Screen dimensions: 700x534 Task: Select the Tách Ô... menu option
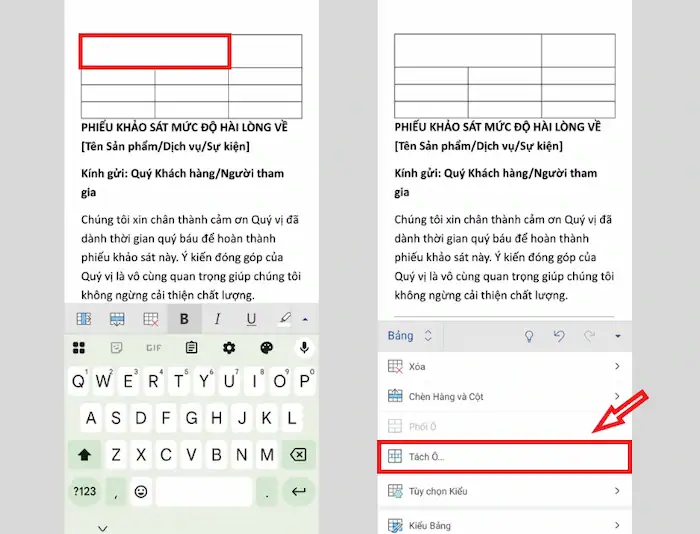tap(505, 457)
